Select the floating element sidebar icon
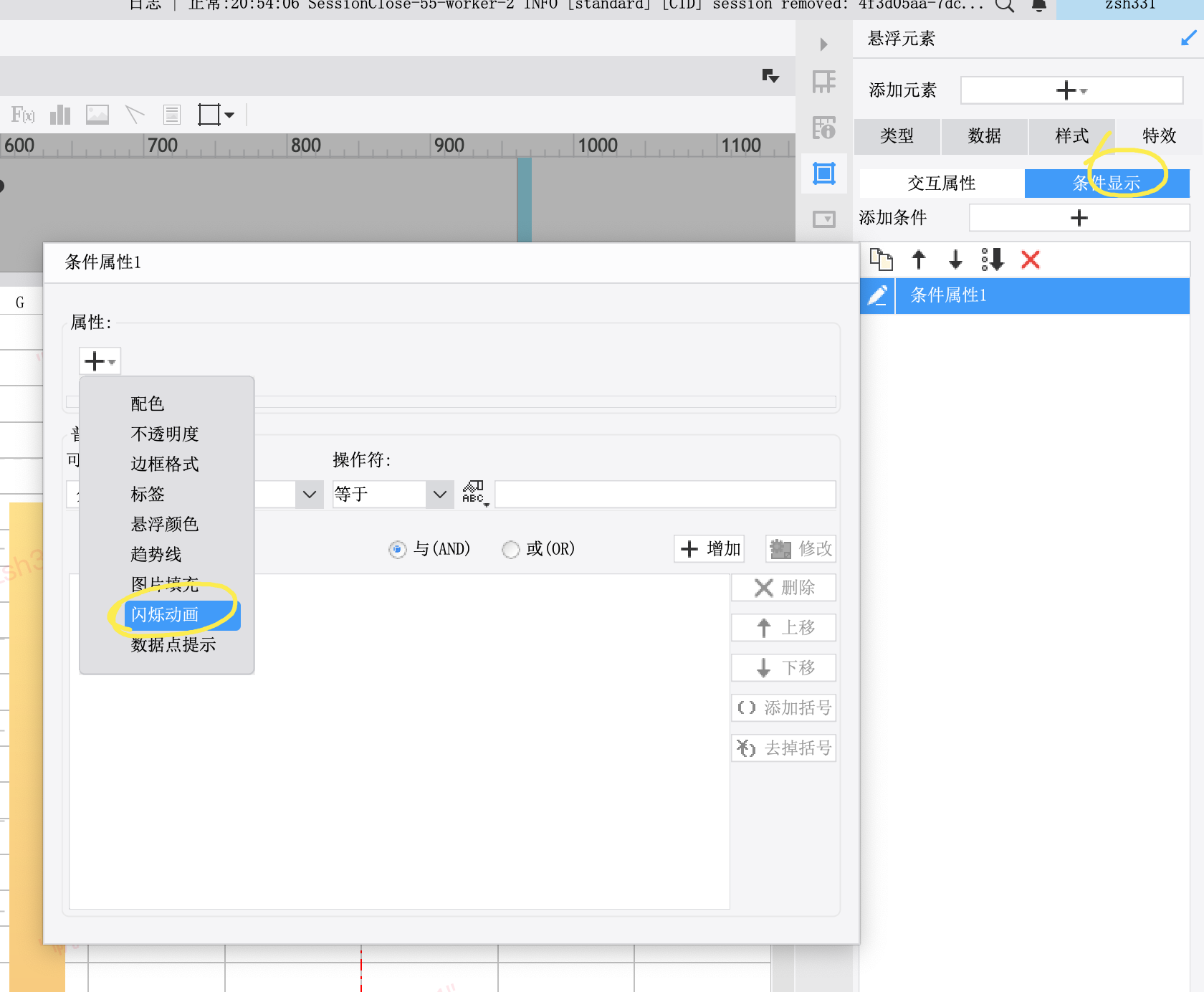The image size is (1204, 992). tap(824, 173)
